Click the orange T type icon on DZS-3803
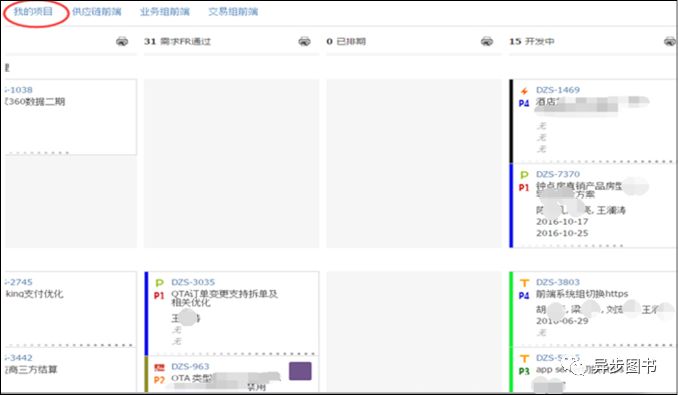The width and height of the screenshot is (678, 395). pos(524,283)
